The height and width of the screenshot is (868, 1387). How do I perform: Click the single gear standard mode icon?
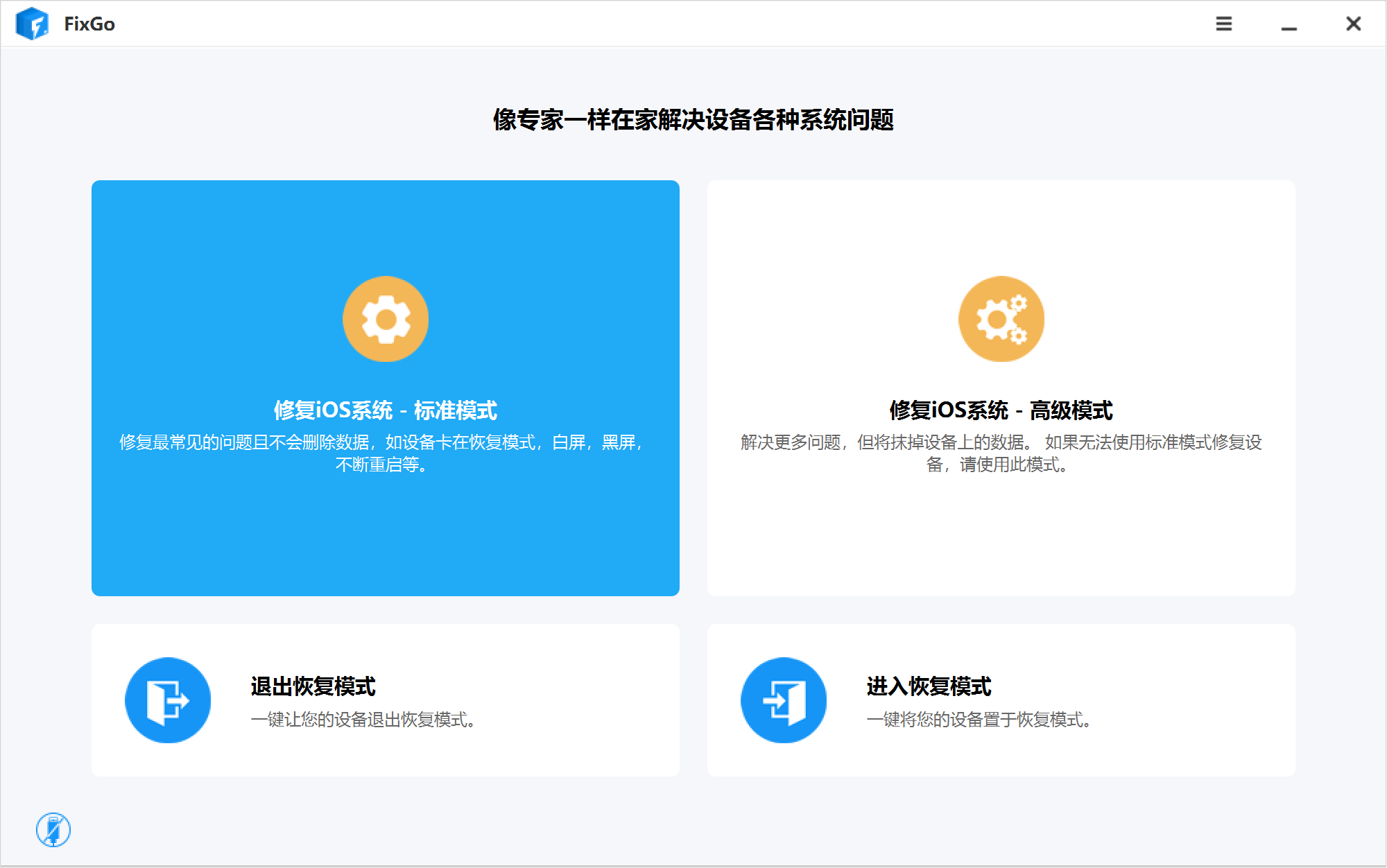click(x=386, y=319)
